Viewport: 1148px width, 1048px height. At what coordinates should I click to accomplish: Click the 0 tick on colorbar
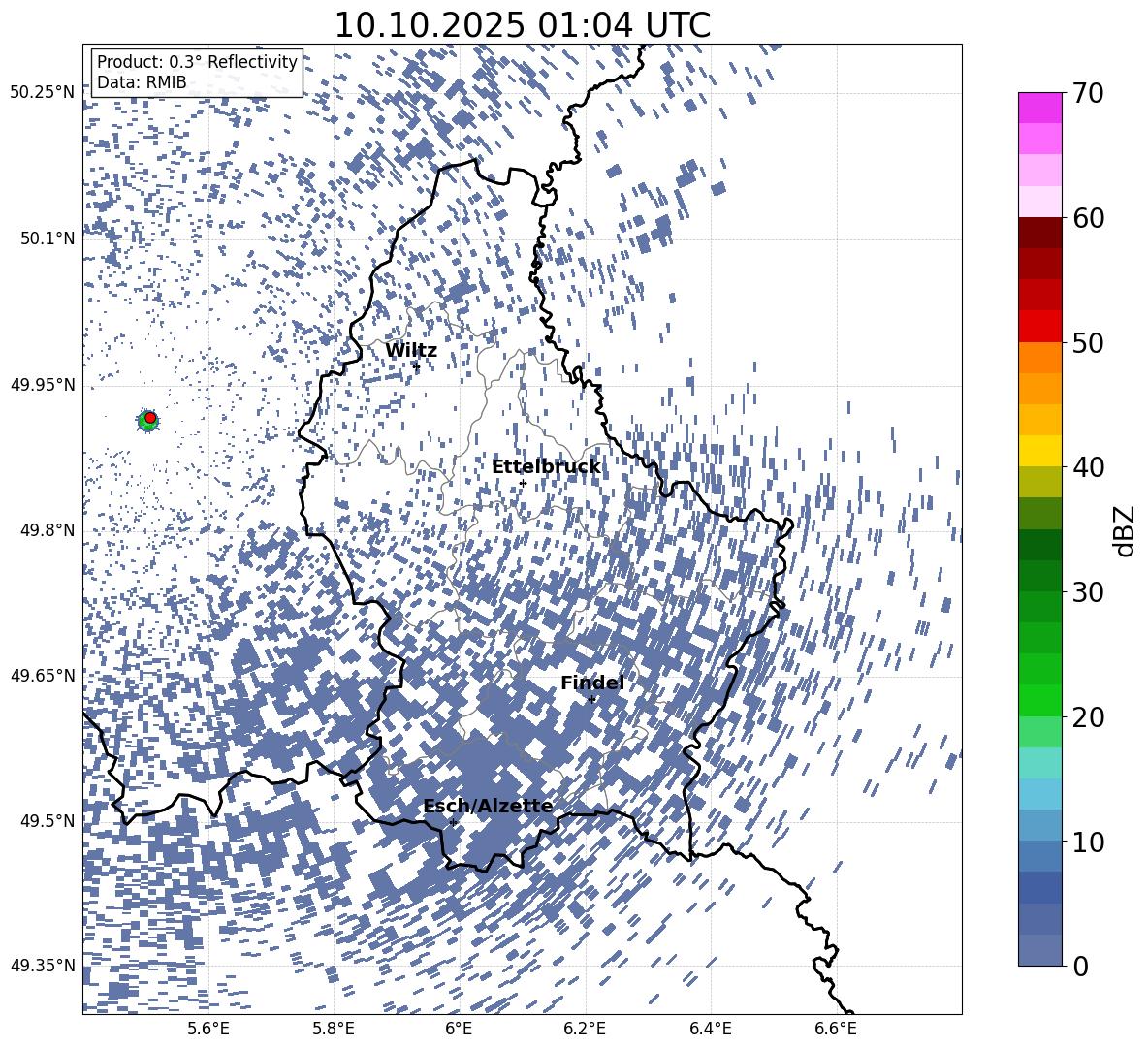[x=1079, y=966]
